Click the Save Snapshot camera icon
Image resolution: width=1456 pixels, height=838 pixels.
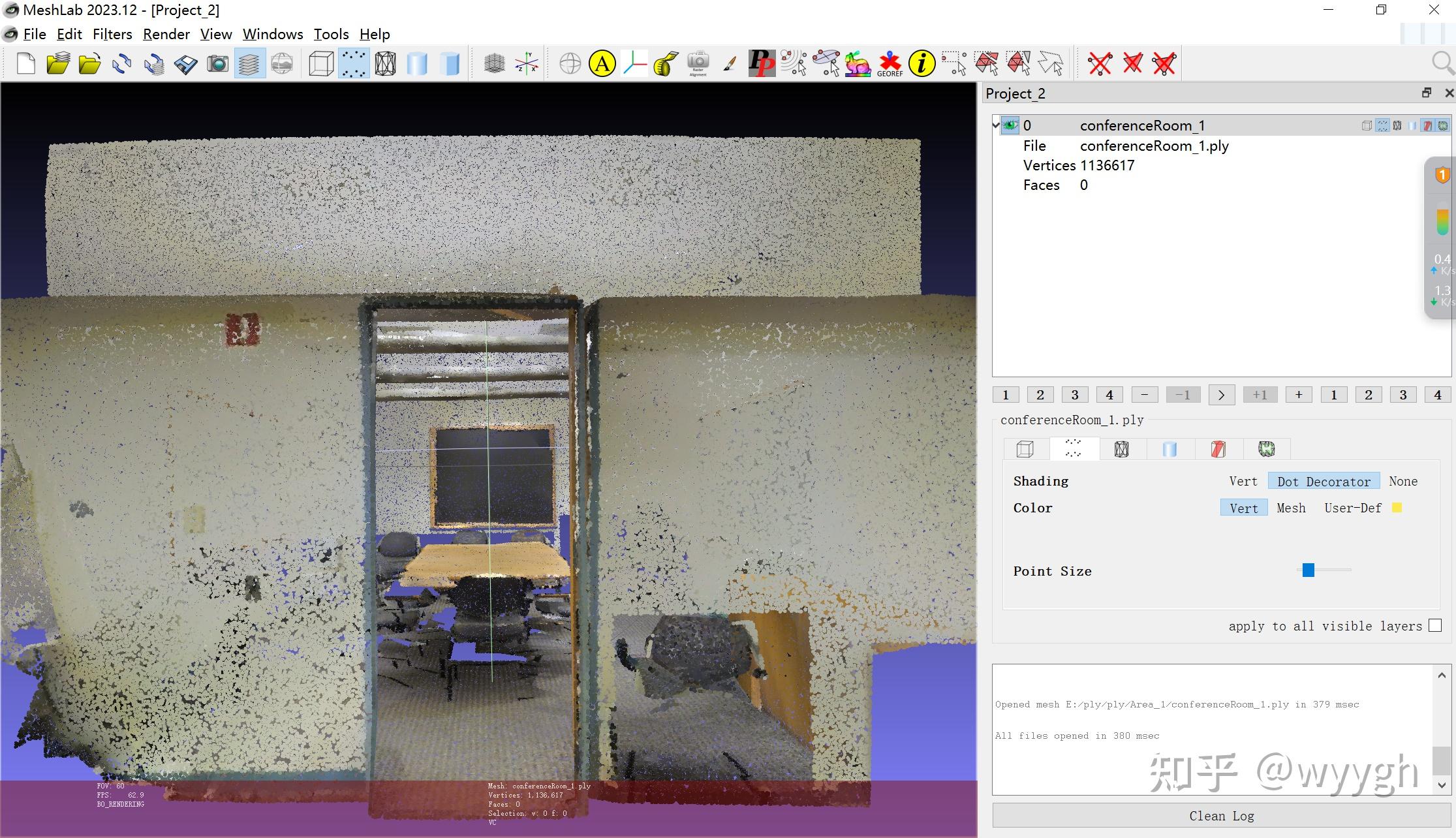tap(217, 64)
